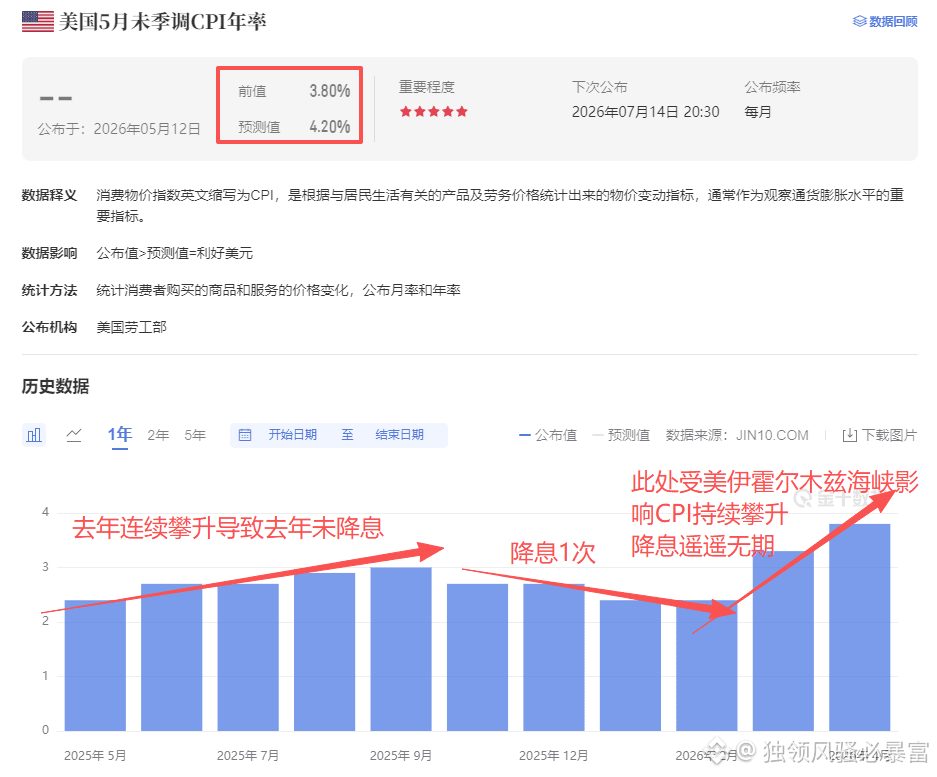Image resolution: width=937 pixels, height=777 pixels.
Task: Click the 公布于：2026年05月12日 date text
Action: [119, 129]
